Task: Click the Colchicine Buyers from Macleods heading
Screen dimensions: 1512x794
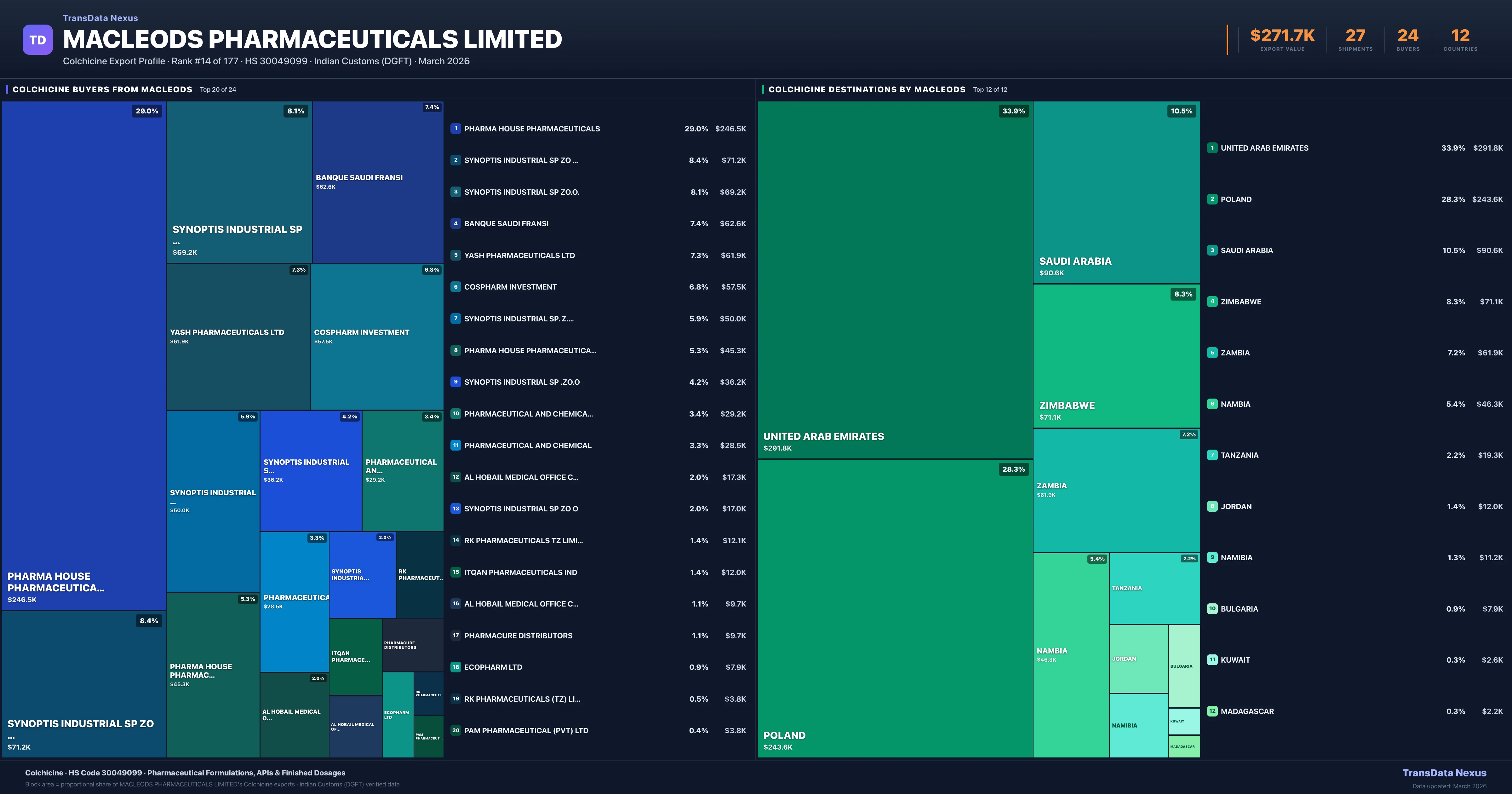Action: [x=102, y=89]
